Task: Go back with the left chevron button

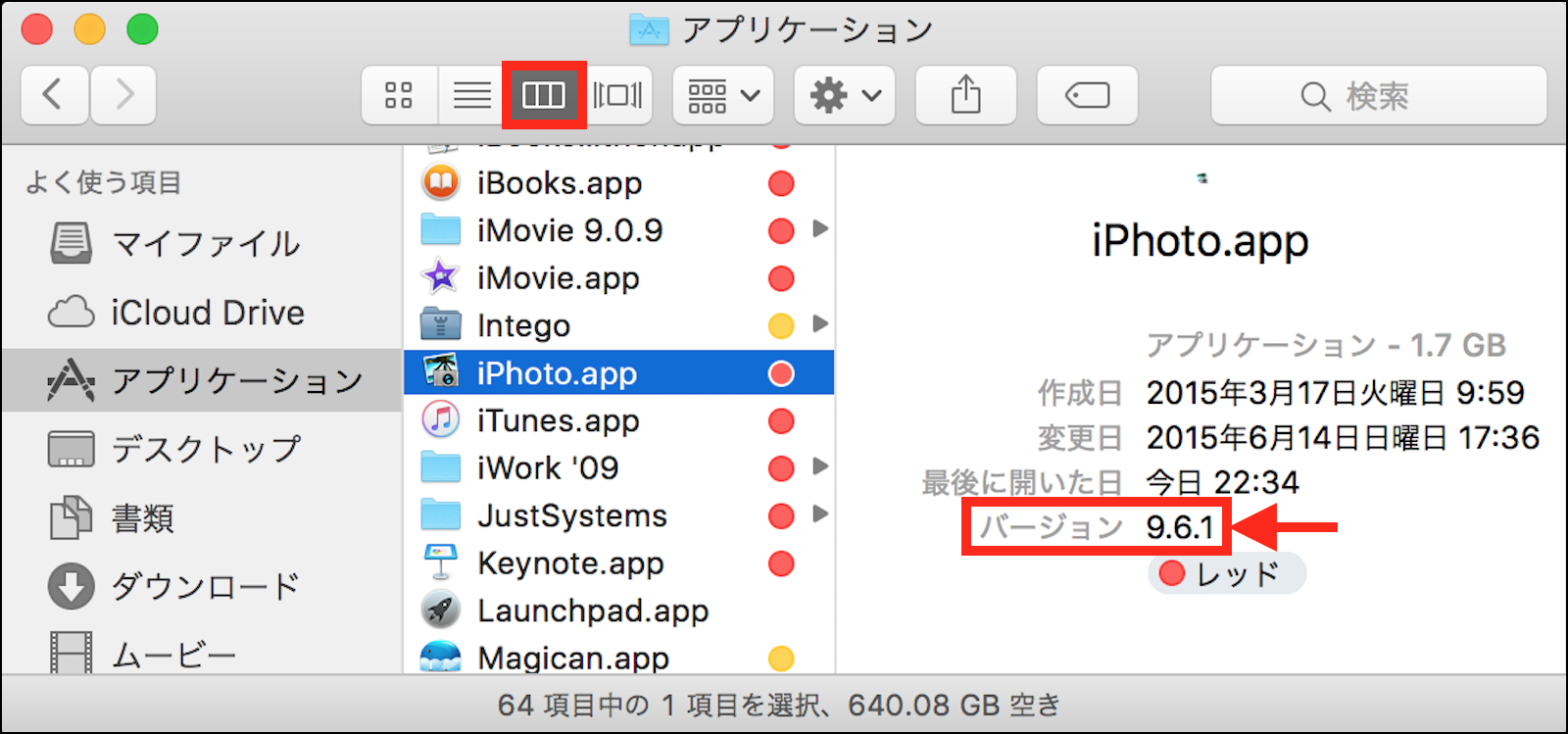Action: [55, 95]
